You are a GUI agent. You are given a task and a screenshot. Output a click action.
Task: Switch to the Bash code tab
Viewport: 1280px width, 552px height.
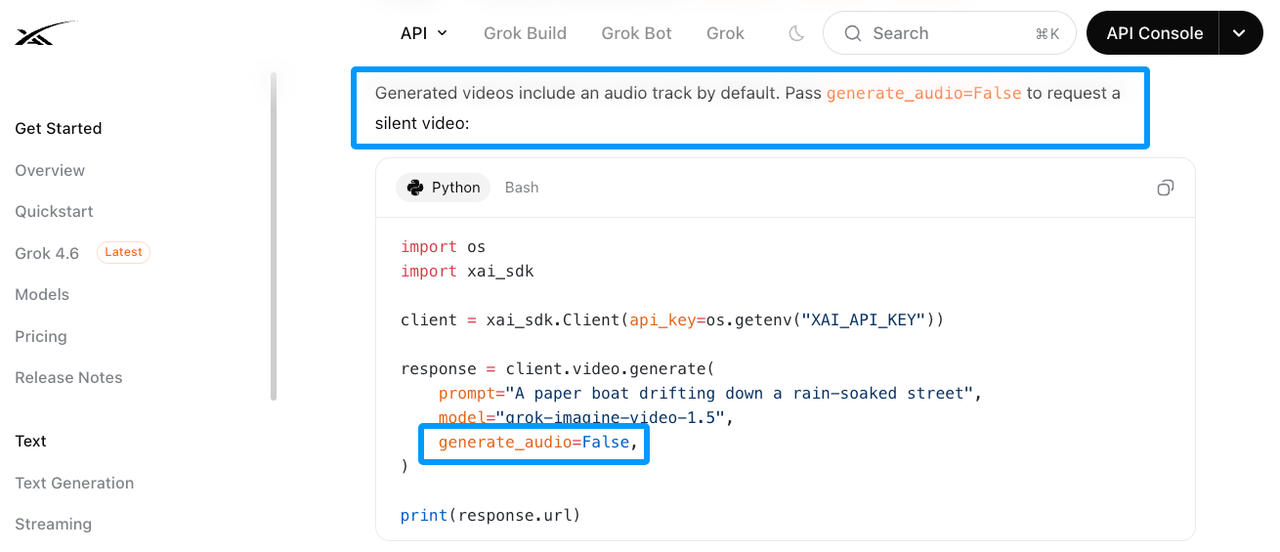[x=522, y=188]
